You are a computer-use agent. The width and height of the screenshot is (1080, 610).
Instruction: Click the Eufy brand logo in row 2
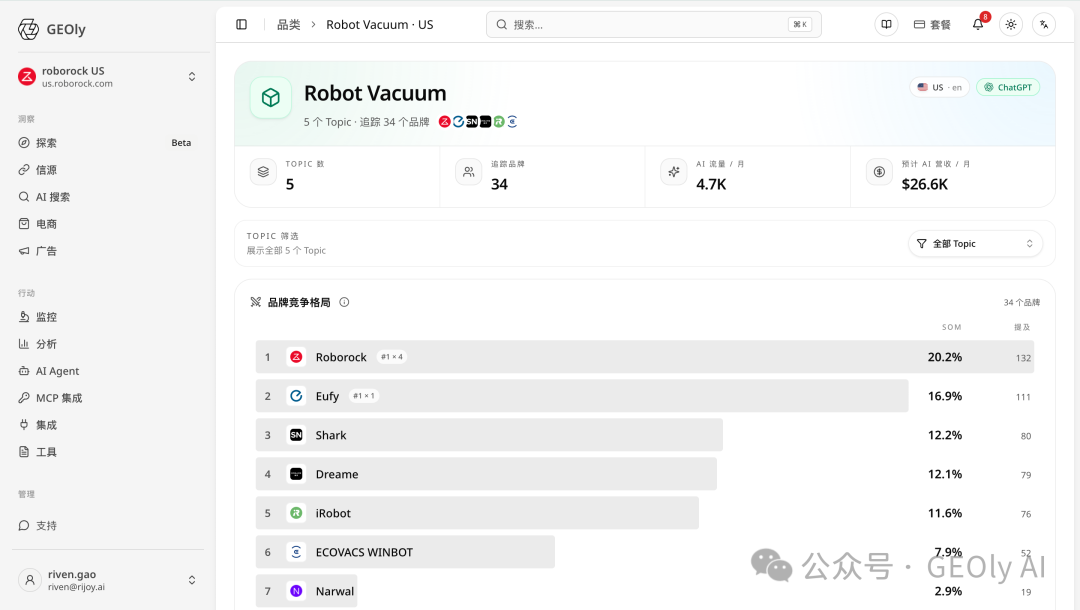tap(296, 396)
